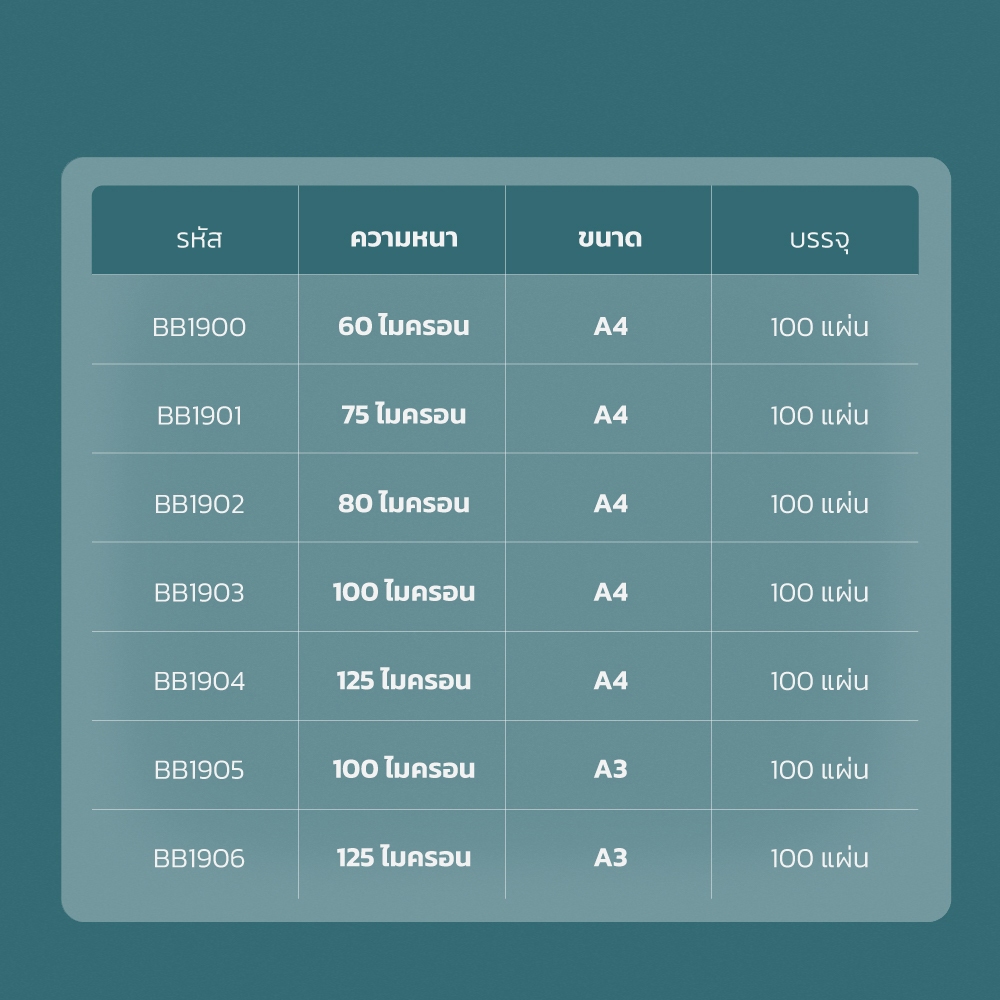Select product code BB1904
The image size is (1000, 1000).
point(199,682)
